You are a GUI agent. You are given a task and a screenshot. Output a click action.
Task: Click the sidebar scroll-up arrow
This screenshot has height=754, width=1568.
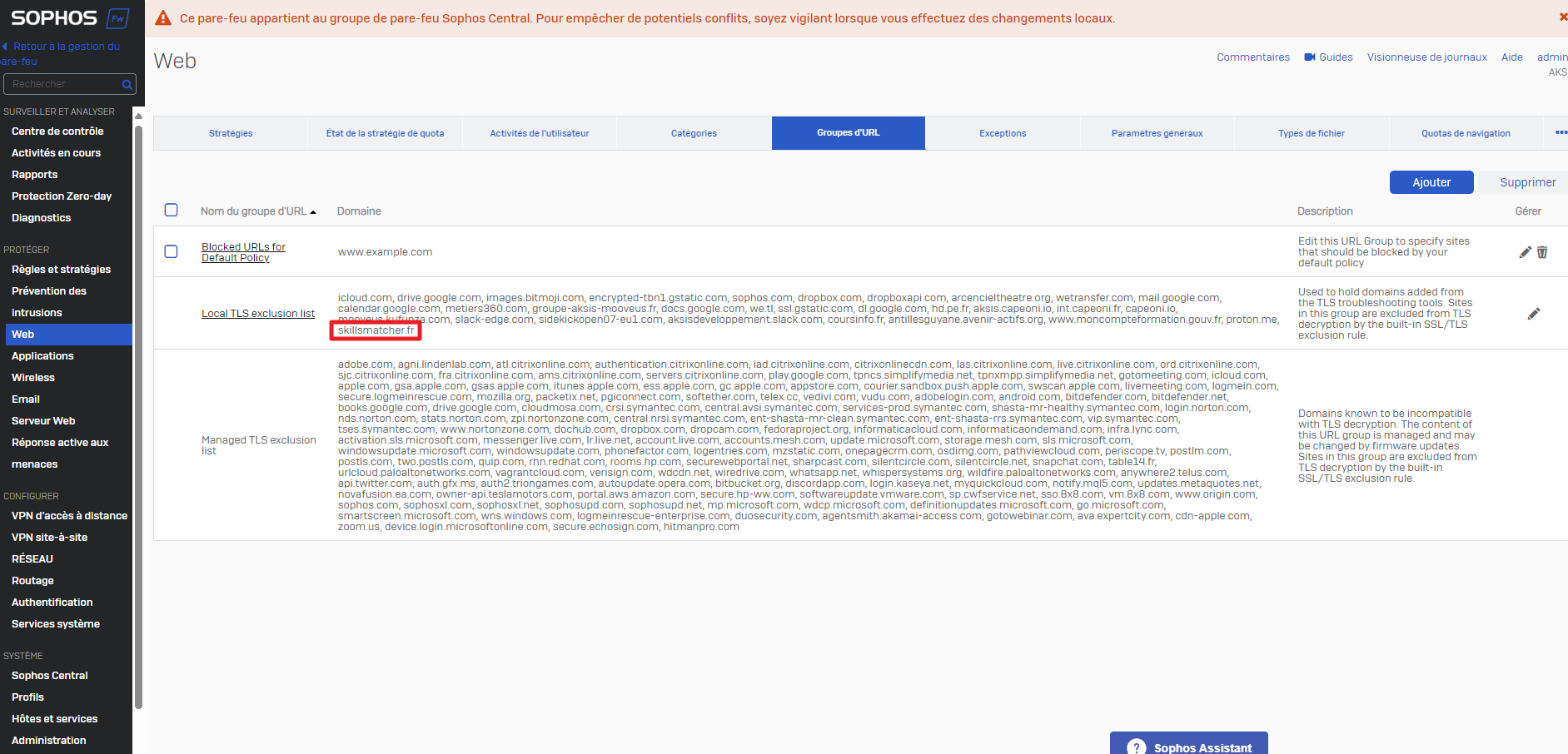[x=139, y=116]
